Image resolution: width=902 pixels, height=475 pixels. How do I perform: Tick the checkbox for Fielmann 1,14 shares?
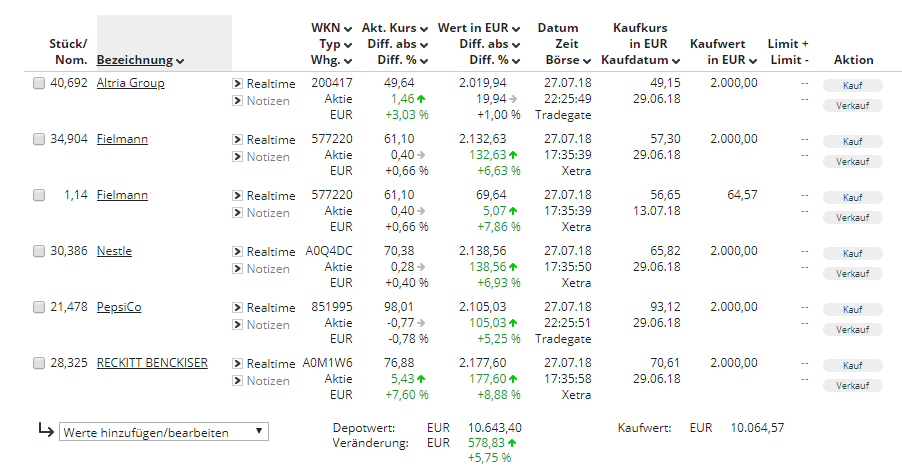pos(39,195)
